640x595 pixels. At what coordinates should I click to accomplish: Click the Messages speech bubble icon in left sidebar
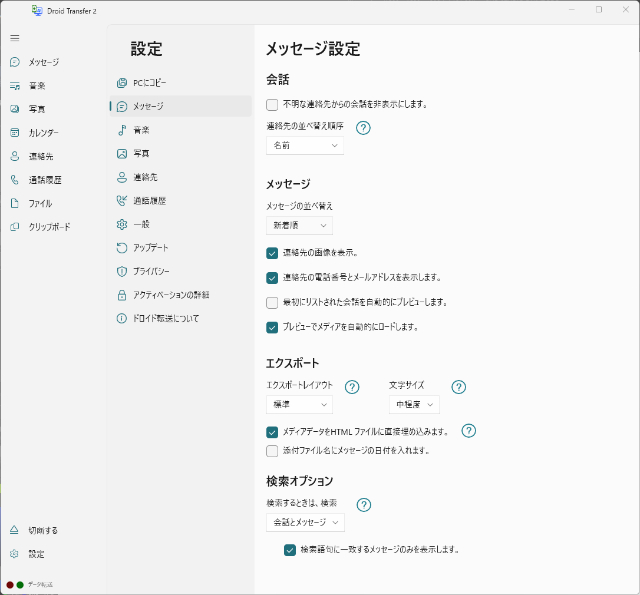[15, 62]
